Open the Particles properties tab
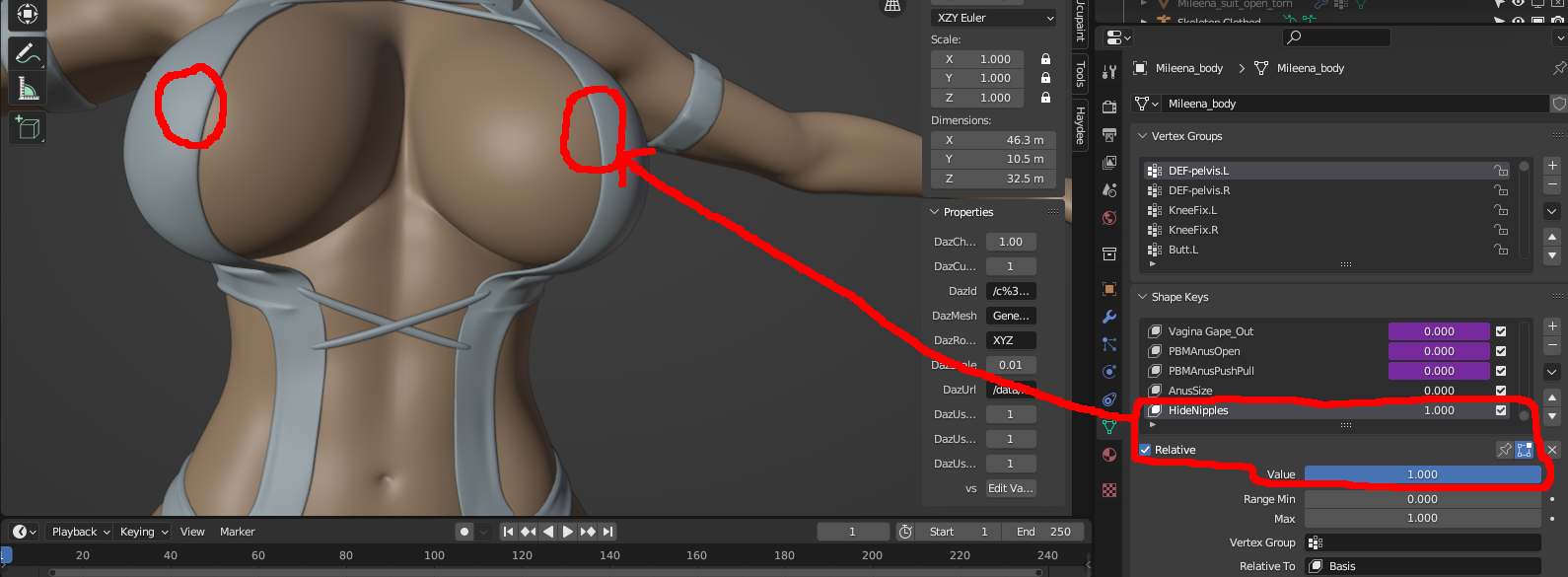This screenshot has width=1568, height=577. click(x=1109, y=344)
